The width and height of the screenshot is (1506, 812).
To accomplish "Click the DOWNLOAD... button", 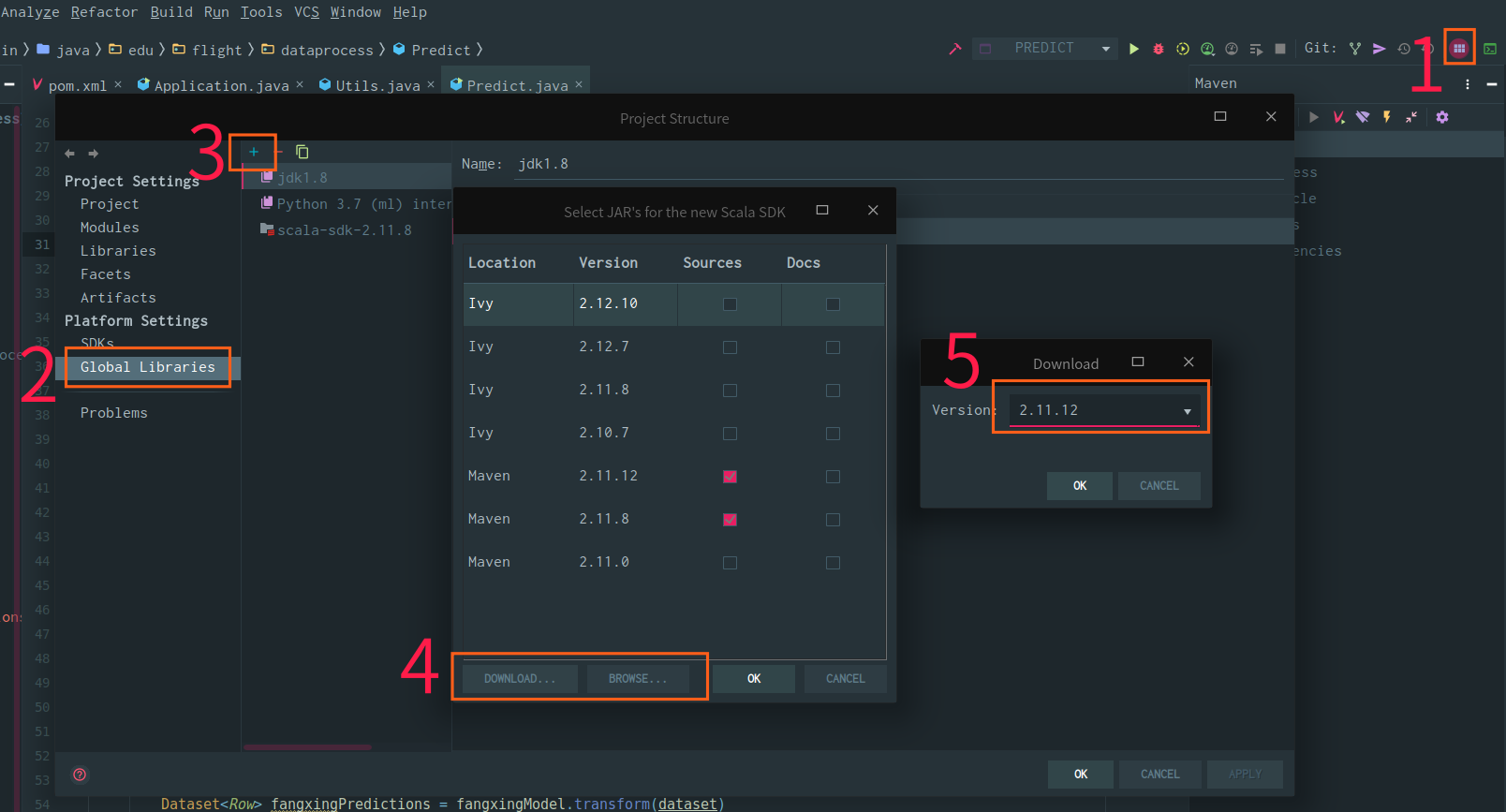I will coord(520,679).
